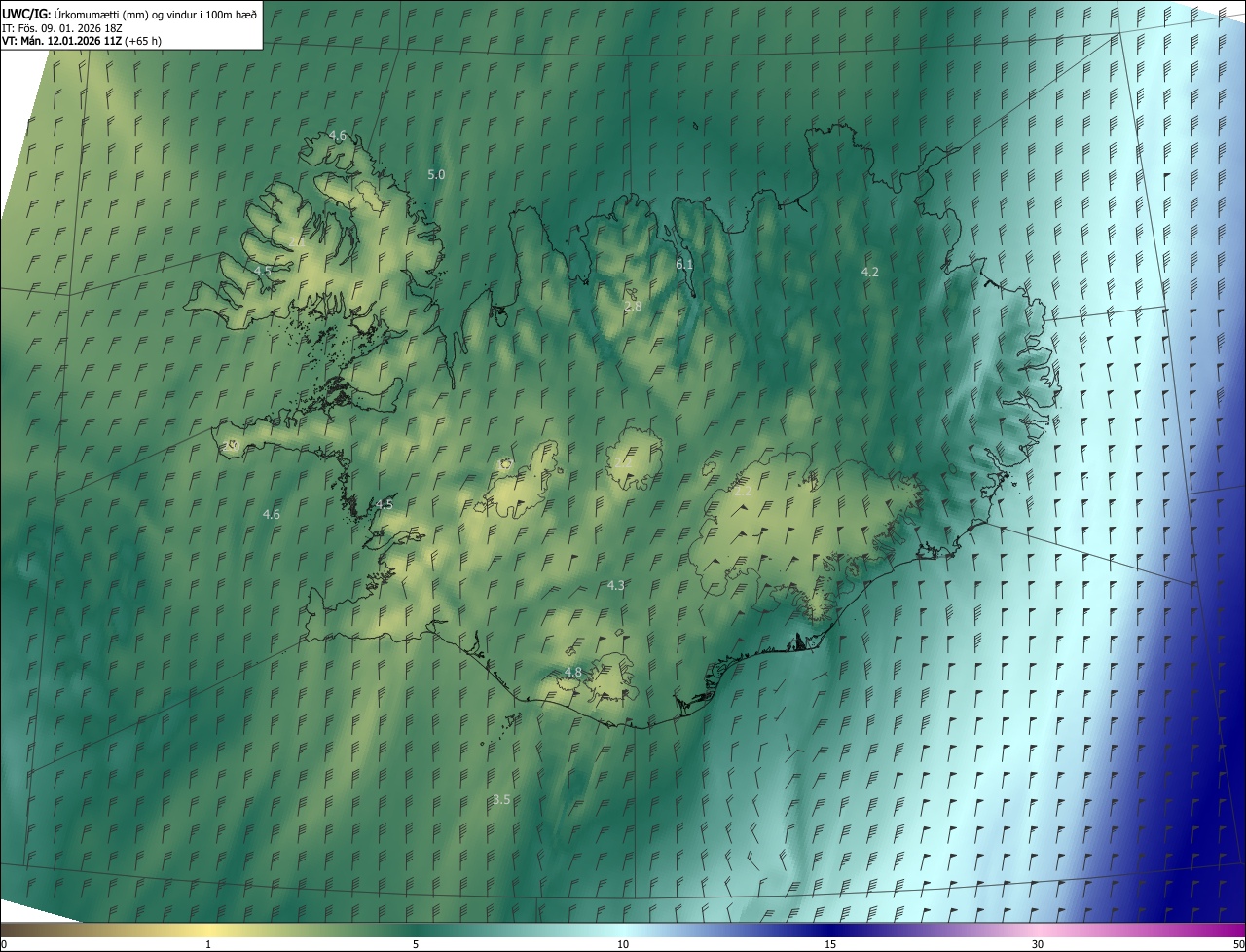Click the '5' tick label on the legend
Screen dimensions: 1246x952
pyautogui.click(x=416, y=944)
